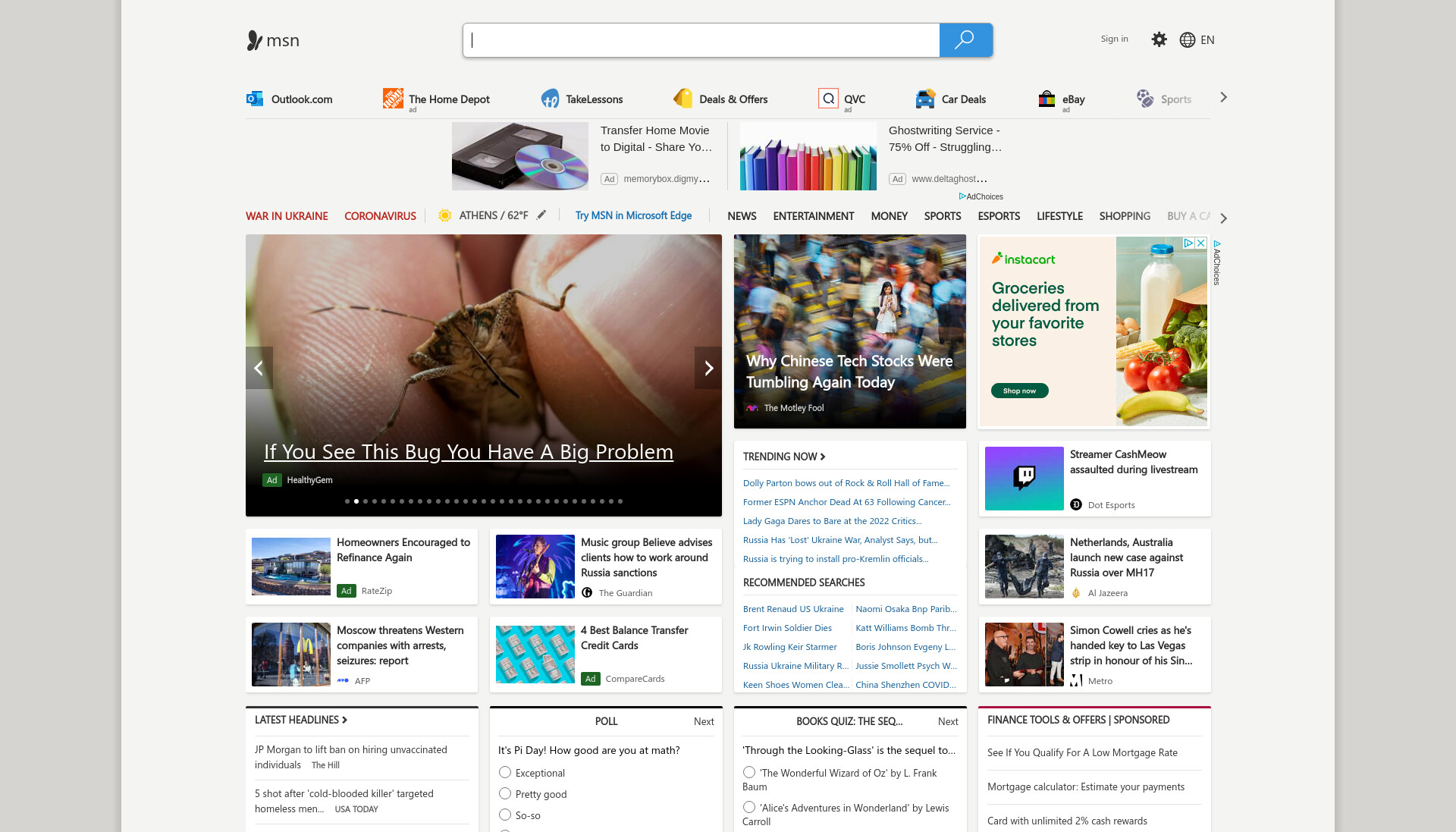
Task: Select the So-so poll option
Action: click(x=505, y=815)
